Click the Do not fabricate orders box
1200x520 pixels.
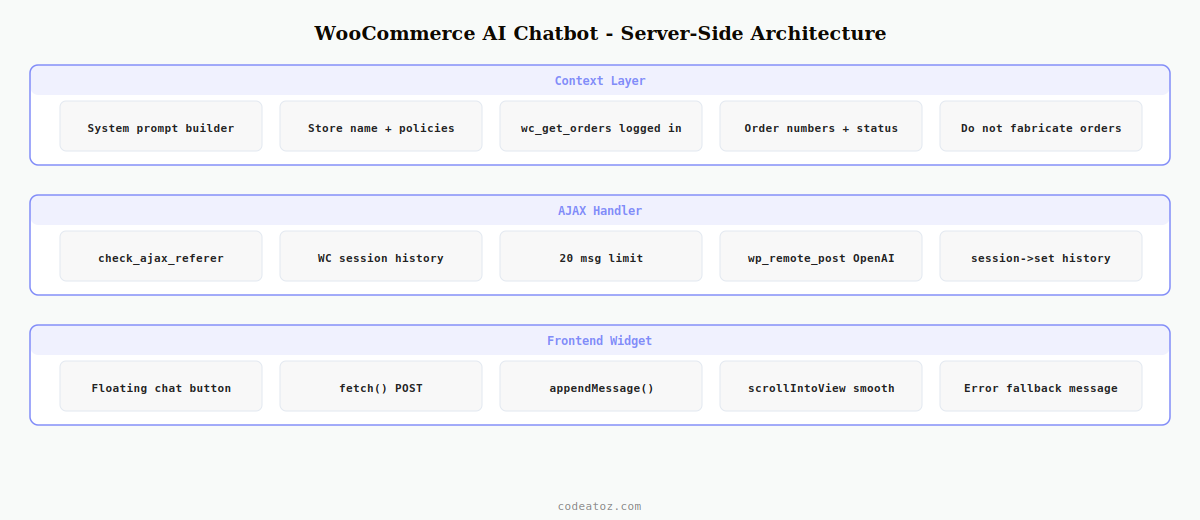click(1041, 126)
